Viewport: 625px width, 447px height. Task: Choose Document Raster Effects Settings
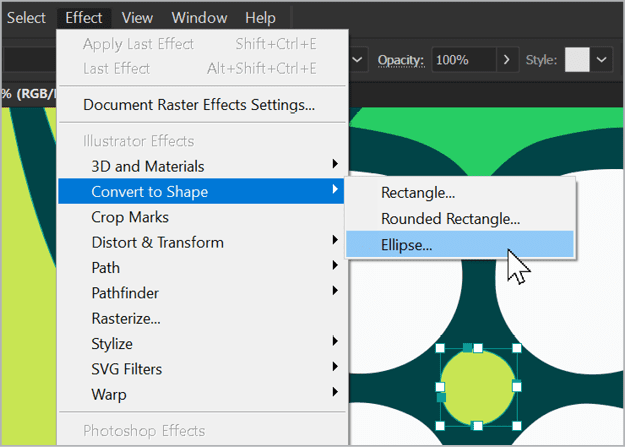201,105
